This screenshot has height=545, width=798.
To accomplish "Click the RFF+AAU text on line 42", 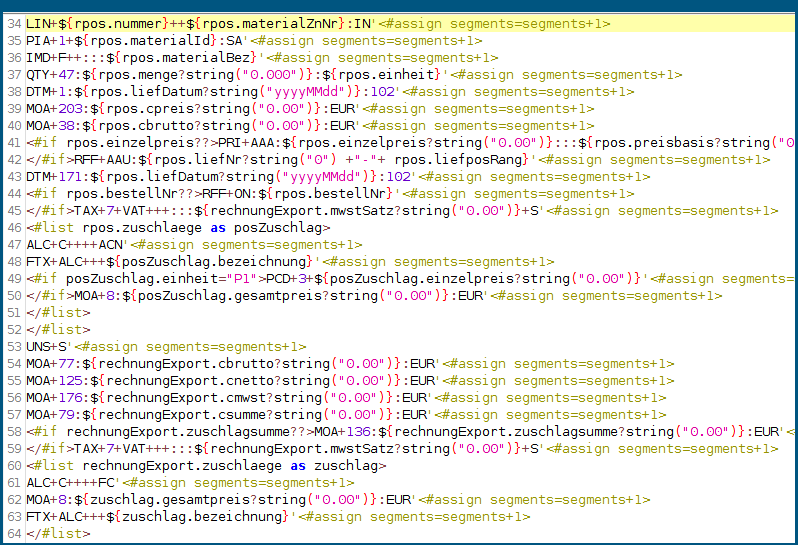I will tap(98, 159).
